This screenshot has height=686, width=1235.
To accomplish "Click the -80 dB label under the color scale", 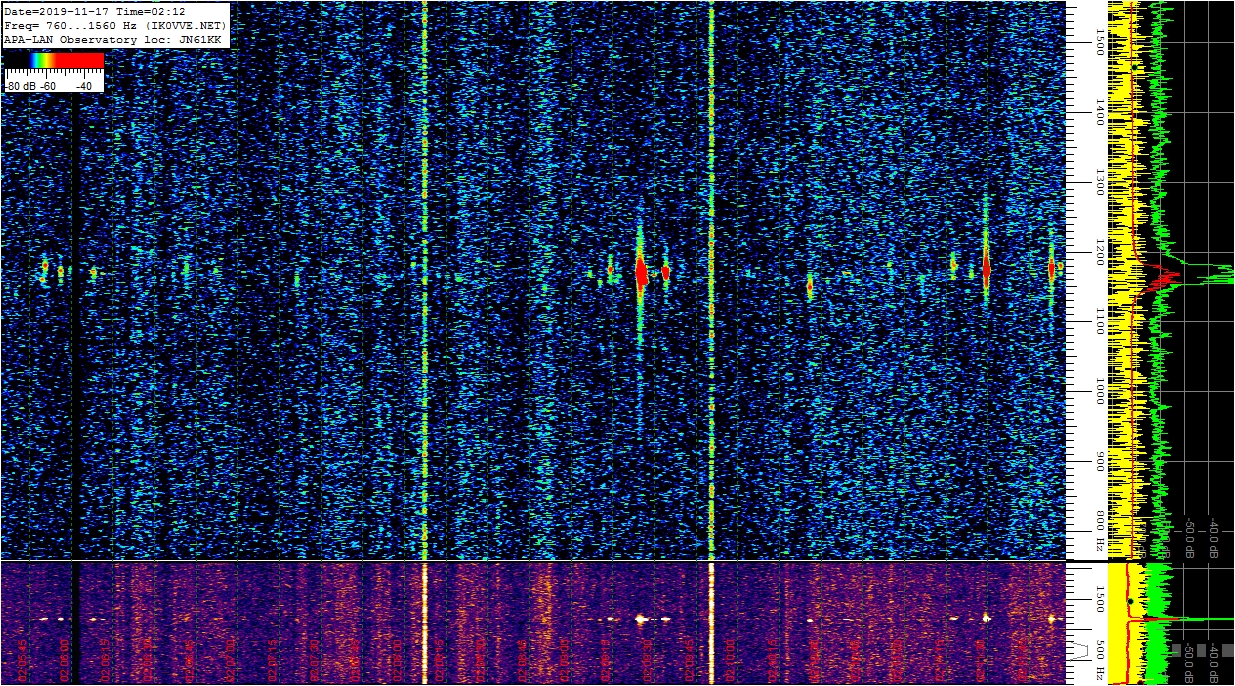I will [22, 86].
